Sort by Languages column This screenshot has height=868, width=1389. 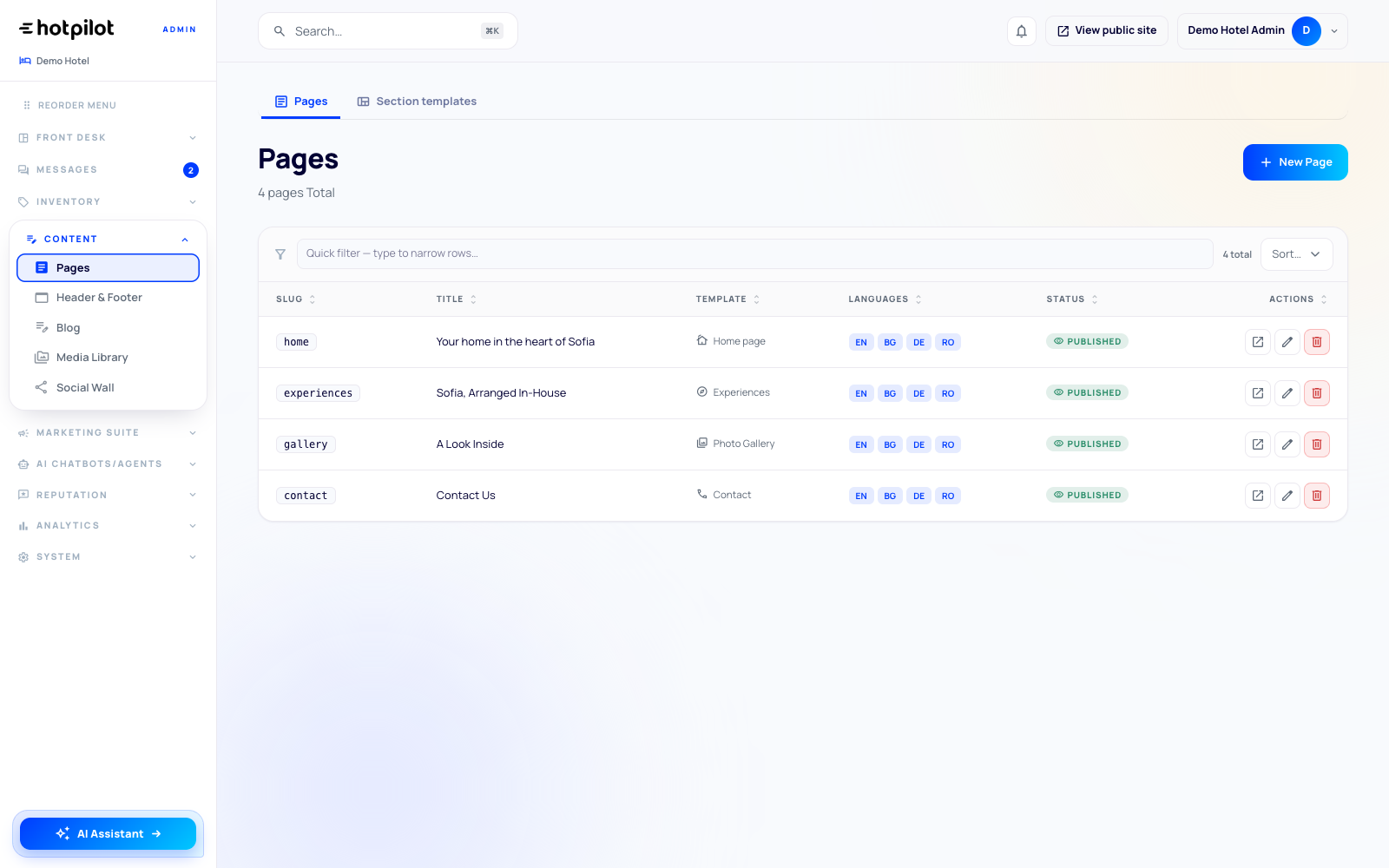click(x=885, y=299)
